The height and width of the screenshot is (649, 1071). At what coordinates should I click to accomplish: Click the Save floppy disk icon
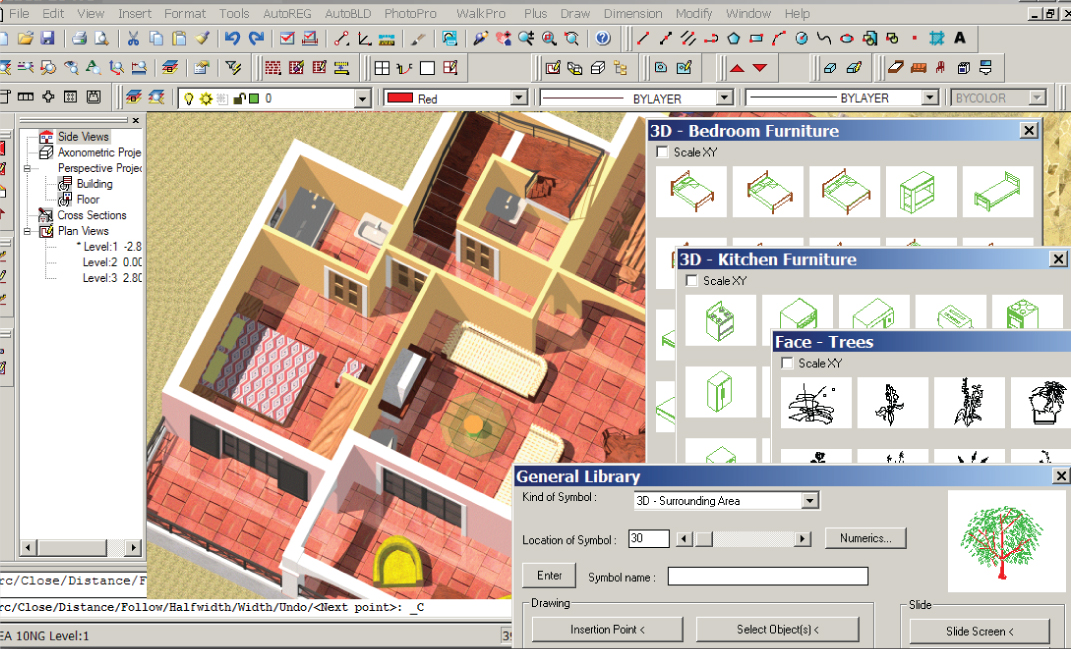pos(47,39)
